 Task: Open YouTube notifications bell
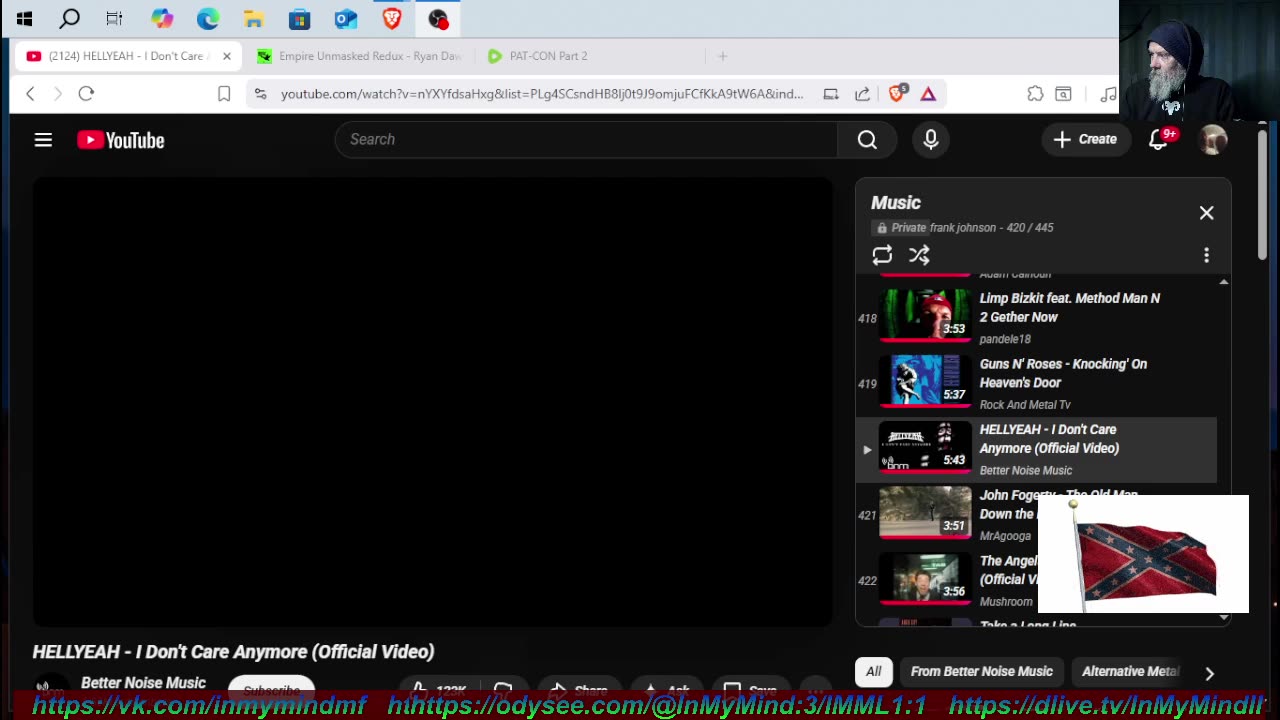1159,140
